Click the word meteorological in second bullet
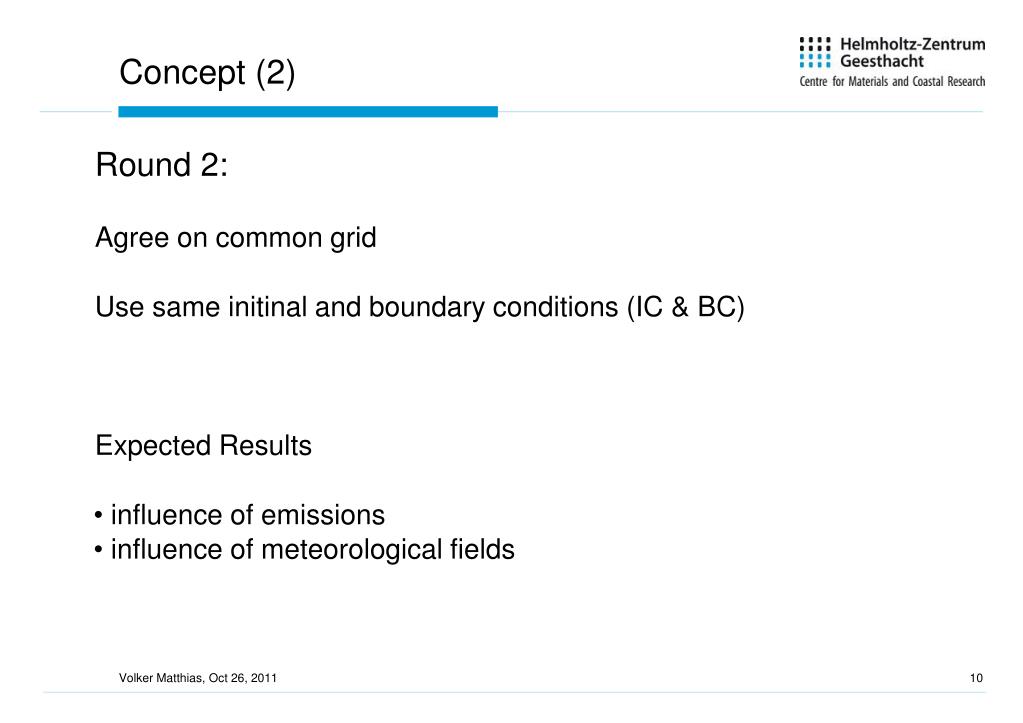Viewport: 1023px width, 723px height. click(352, 550)
